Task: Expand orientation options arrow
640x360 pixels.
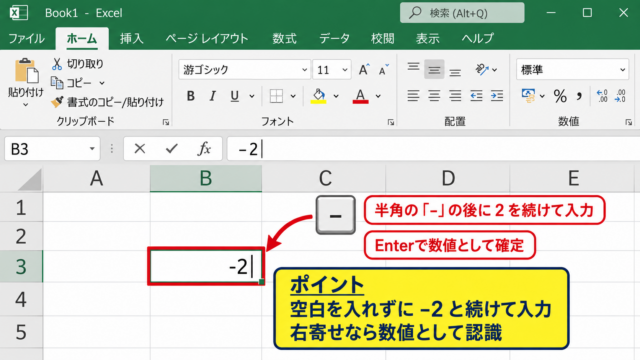Action: tap(495, 70)
